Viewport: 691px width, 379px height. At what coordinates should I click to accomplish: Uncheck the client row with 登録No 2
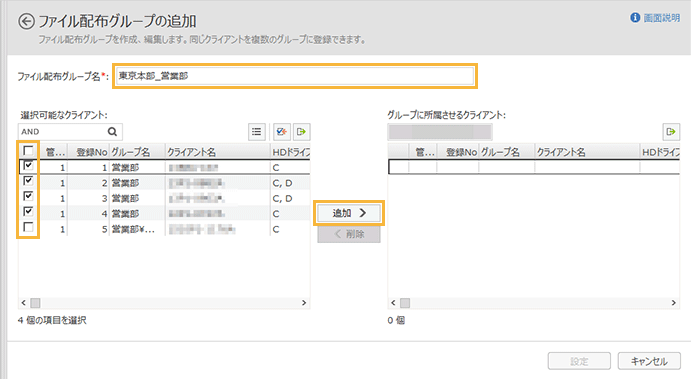point(28,181)
